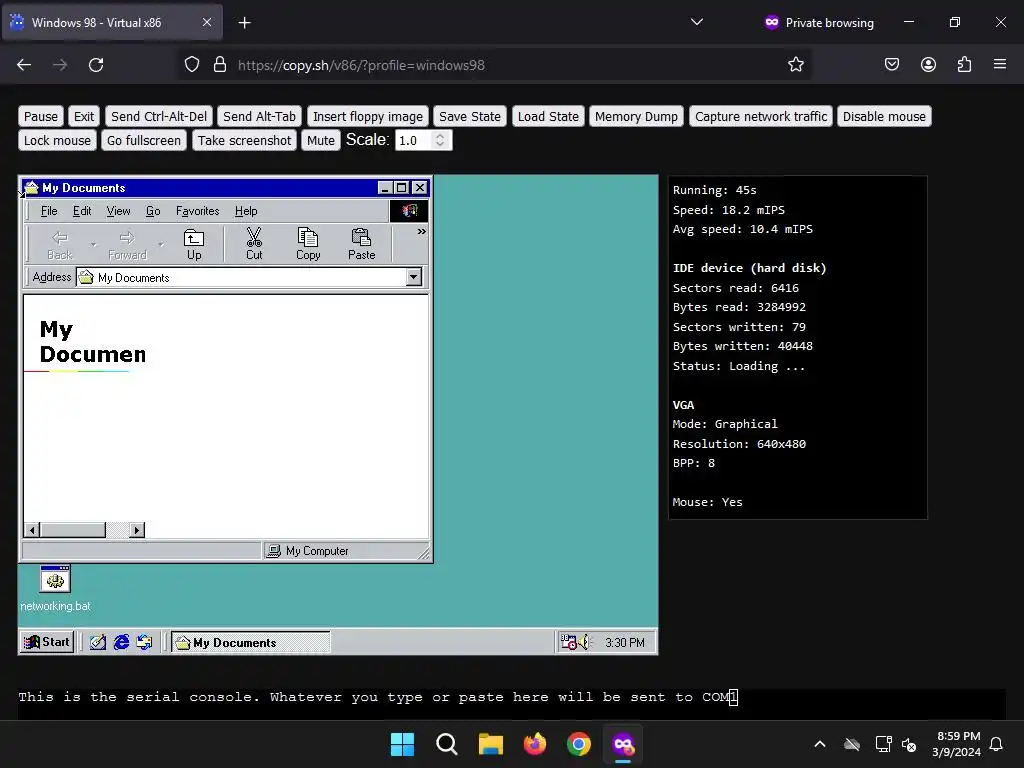Click into the serial console text area
Image resolution: width=1024 pixels, height=768 pixels.
[511, 703]
